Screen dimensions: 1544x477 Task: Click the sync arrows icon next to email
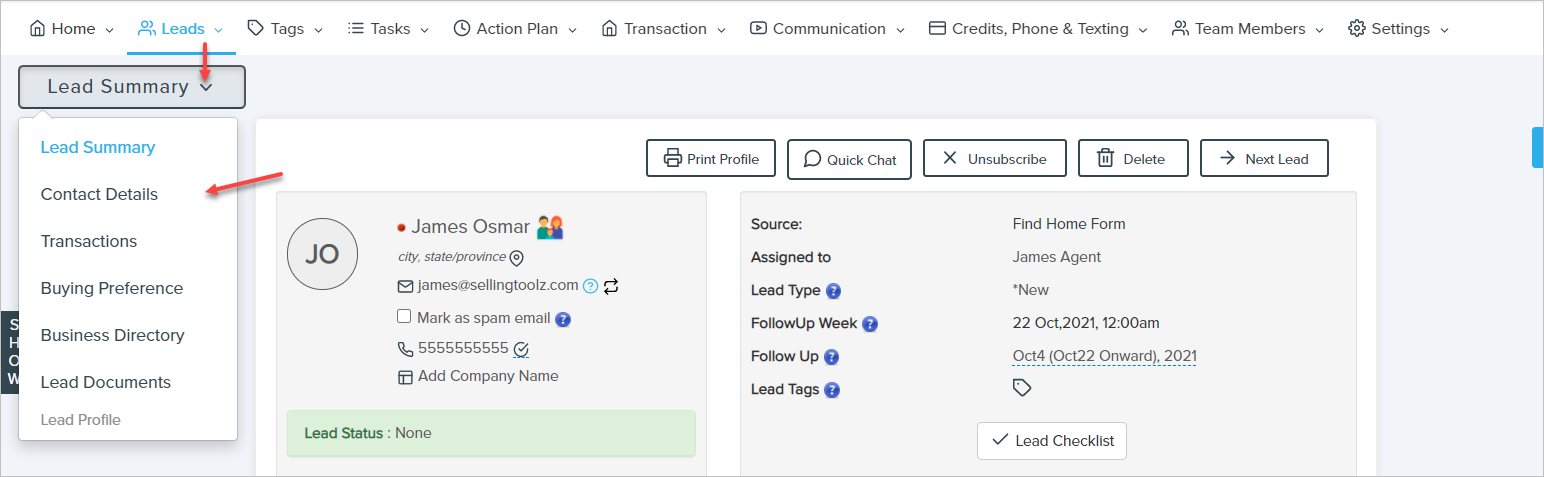coord(611,286)
